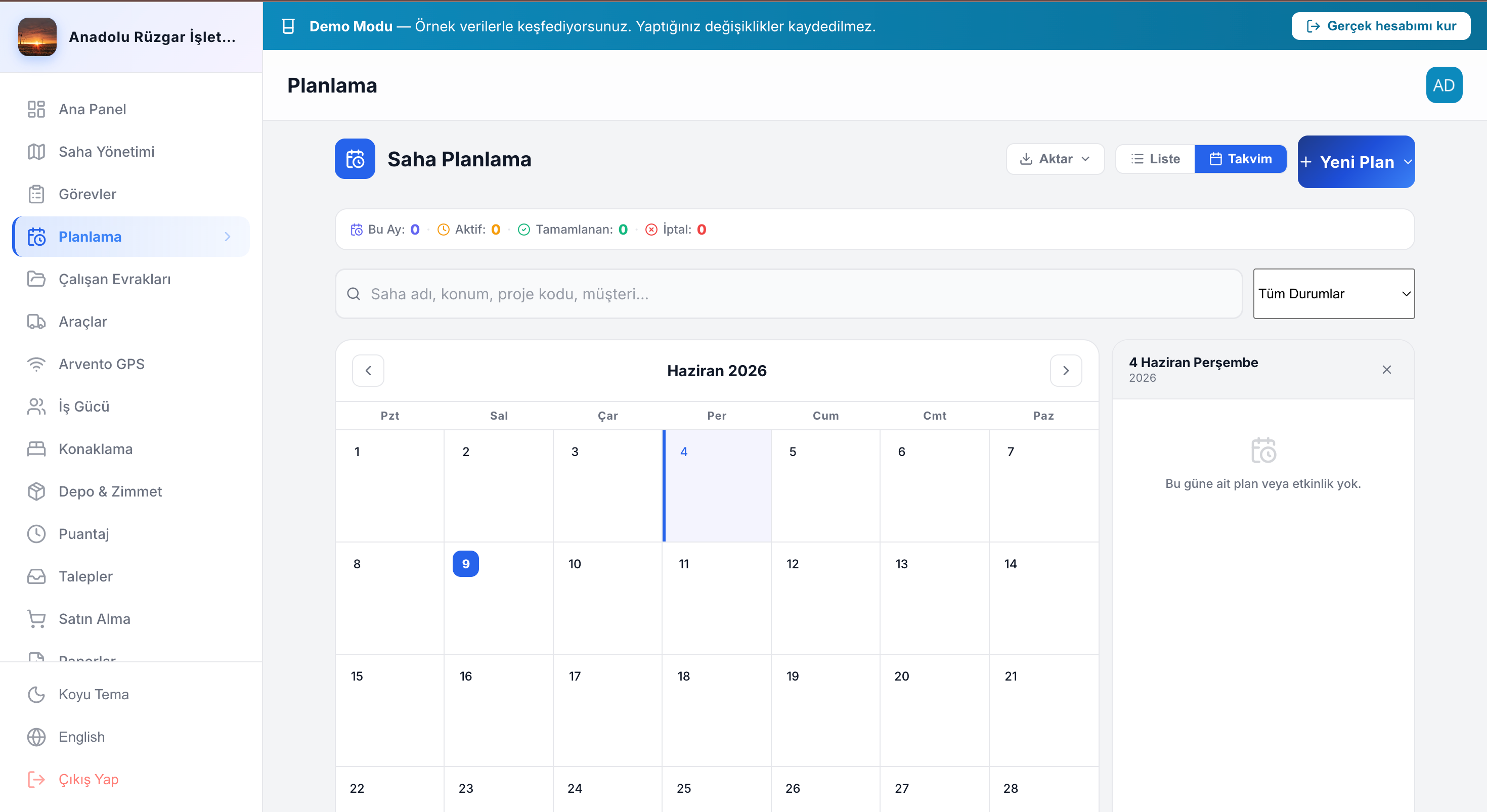
Task: Click the İş Gücü people icon
Action: click(36, 407)
